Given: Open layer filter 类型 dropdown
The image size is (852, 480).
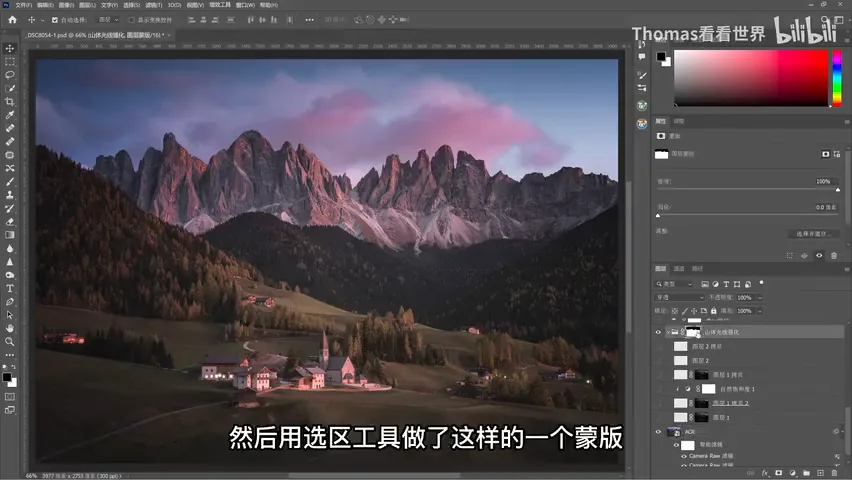Looking at the screenshot, I should coord(674,284).
